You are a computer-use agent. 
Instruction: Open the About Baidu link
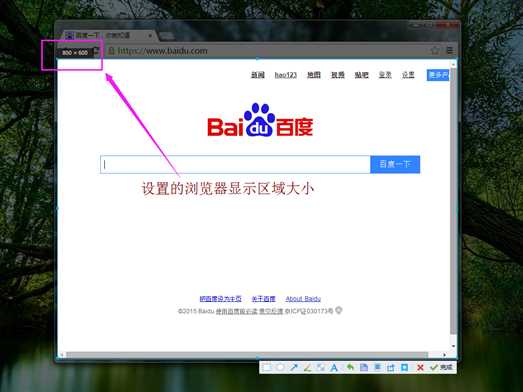coord(303,299)
